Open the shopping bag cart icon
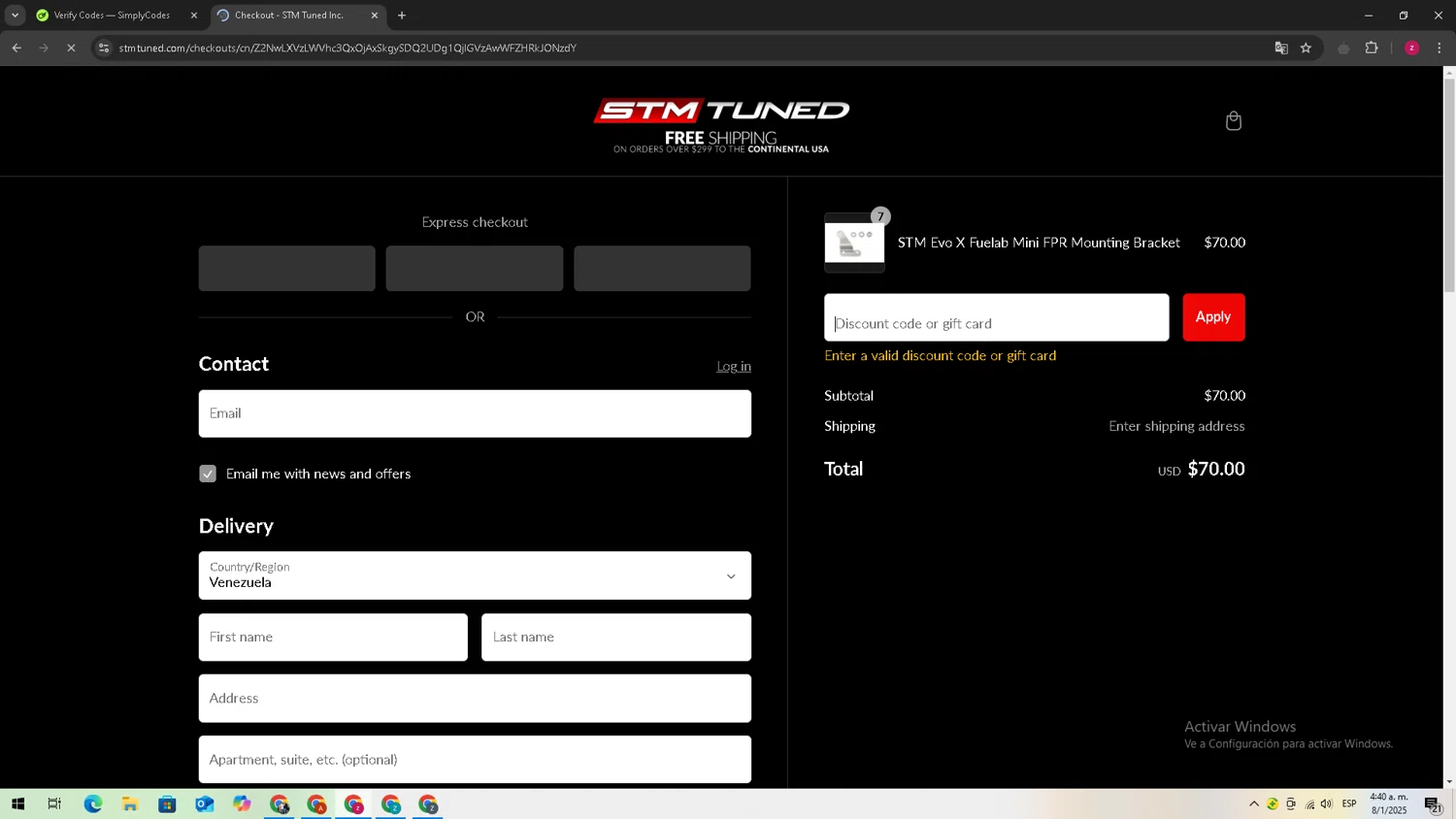 click(x=1233, y=121)
